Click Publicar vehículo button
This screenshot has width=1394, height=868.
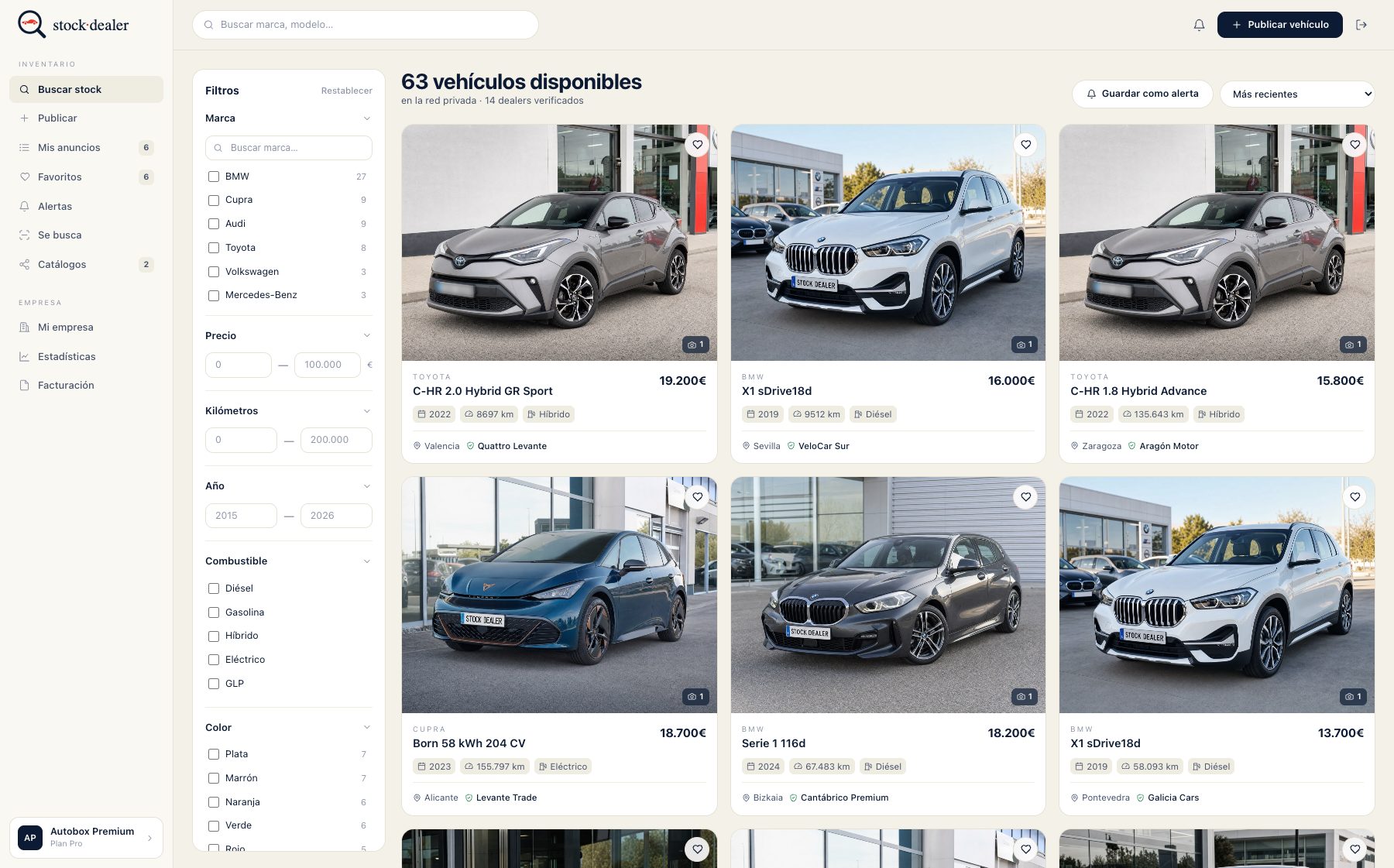pyautogui.click(x=1279, y=25)
